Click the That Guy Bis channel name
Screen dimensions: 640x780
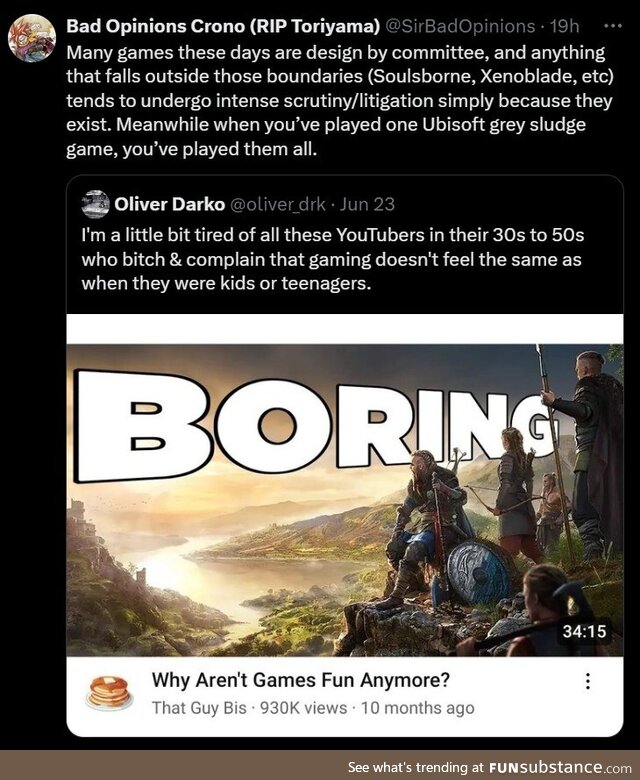coord(199,707)
